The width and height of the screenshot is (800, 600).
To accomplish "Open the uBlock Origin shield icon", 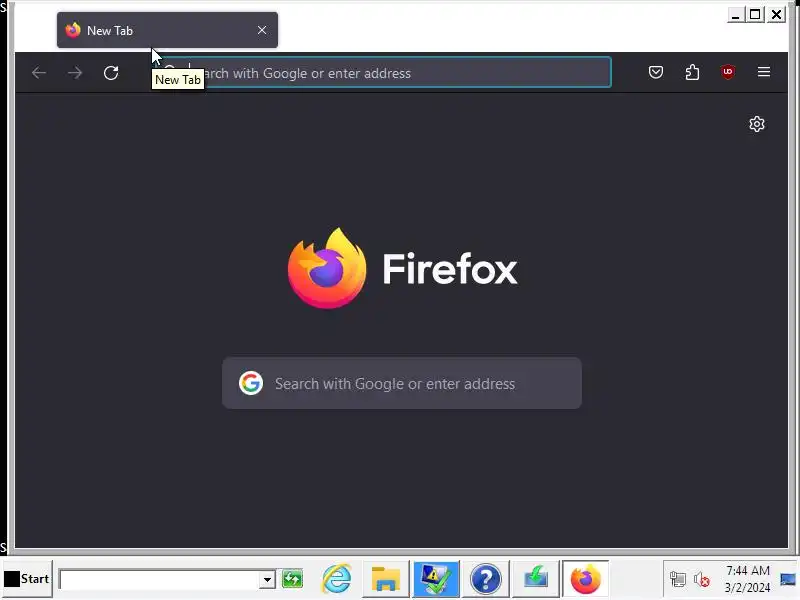I will click(728, 72).
